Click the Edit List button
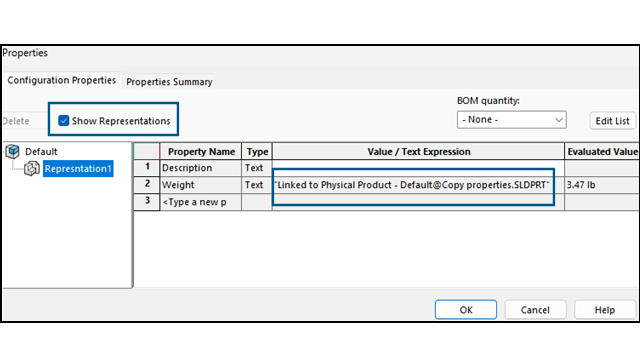The image size is (640, 360). click(612, 121)
